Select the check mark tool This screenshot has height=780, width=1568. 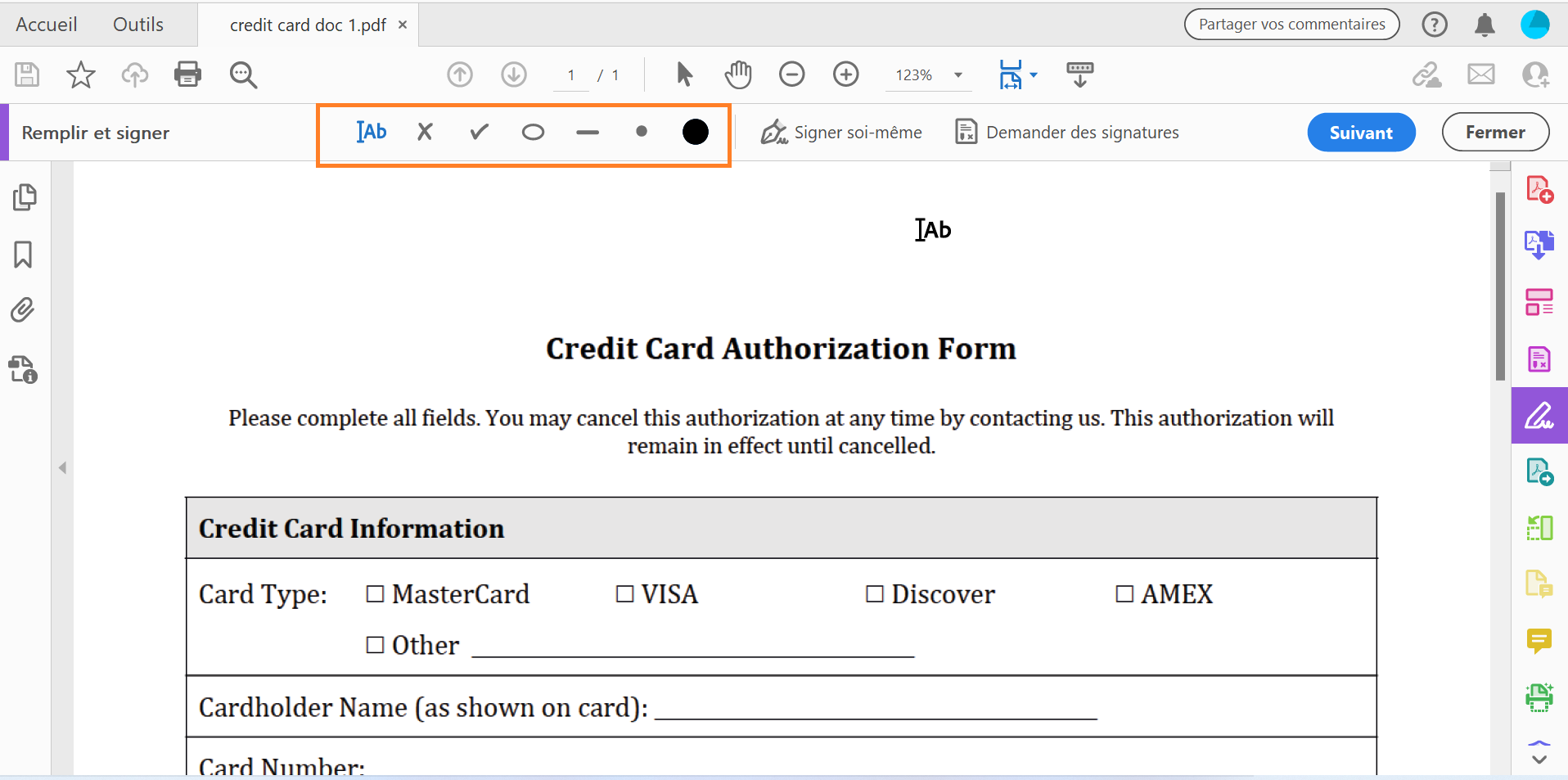479,132
